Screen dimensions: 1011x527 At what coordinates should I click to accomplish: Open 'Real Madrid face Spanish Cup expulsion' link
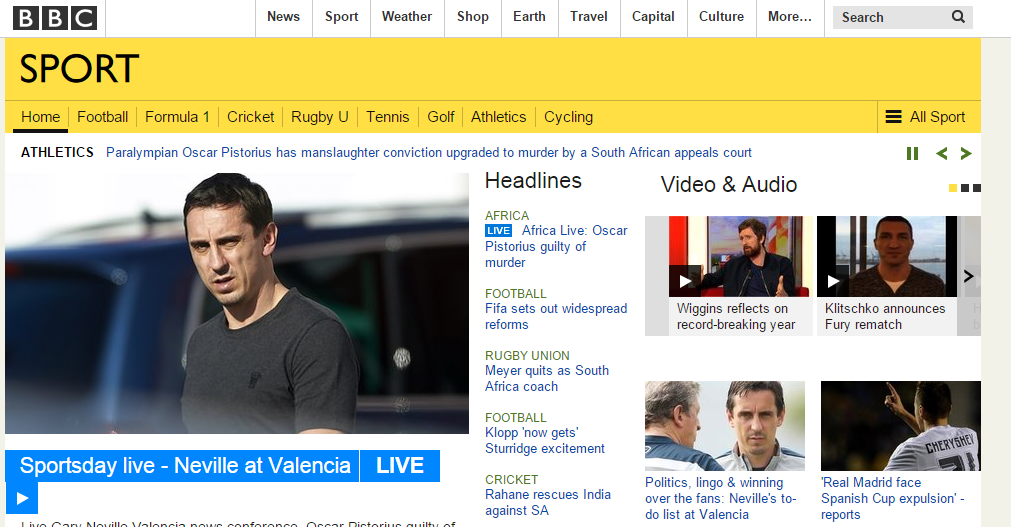click(893, 499)
